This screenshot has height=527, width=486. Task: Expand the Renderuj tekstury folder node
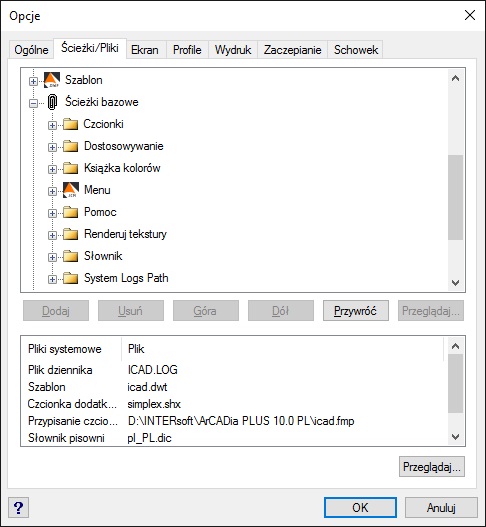[x=52, y=235]
